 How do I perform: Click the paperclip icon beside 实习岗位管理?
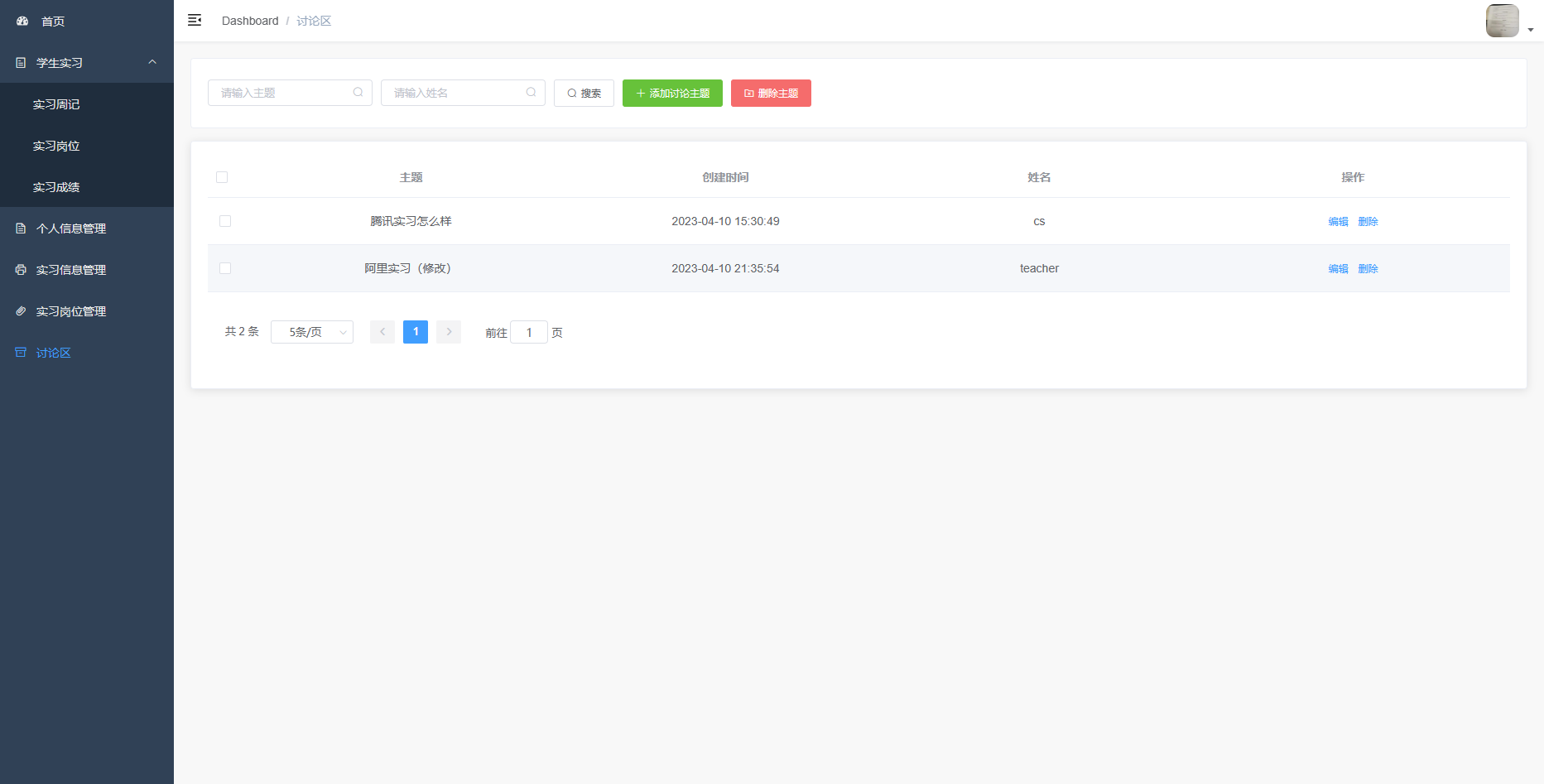(21, 311)
